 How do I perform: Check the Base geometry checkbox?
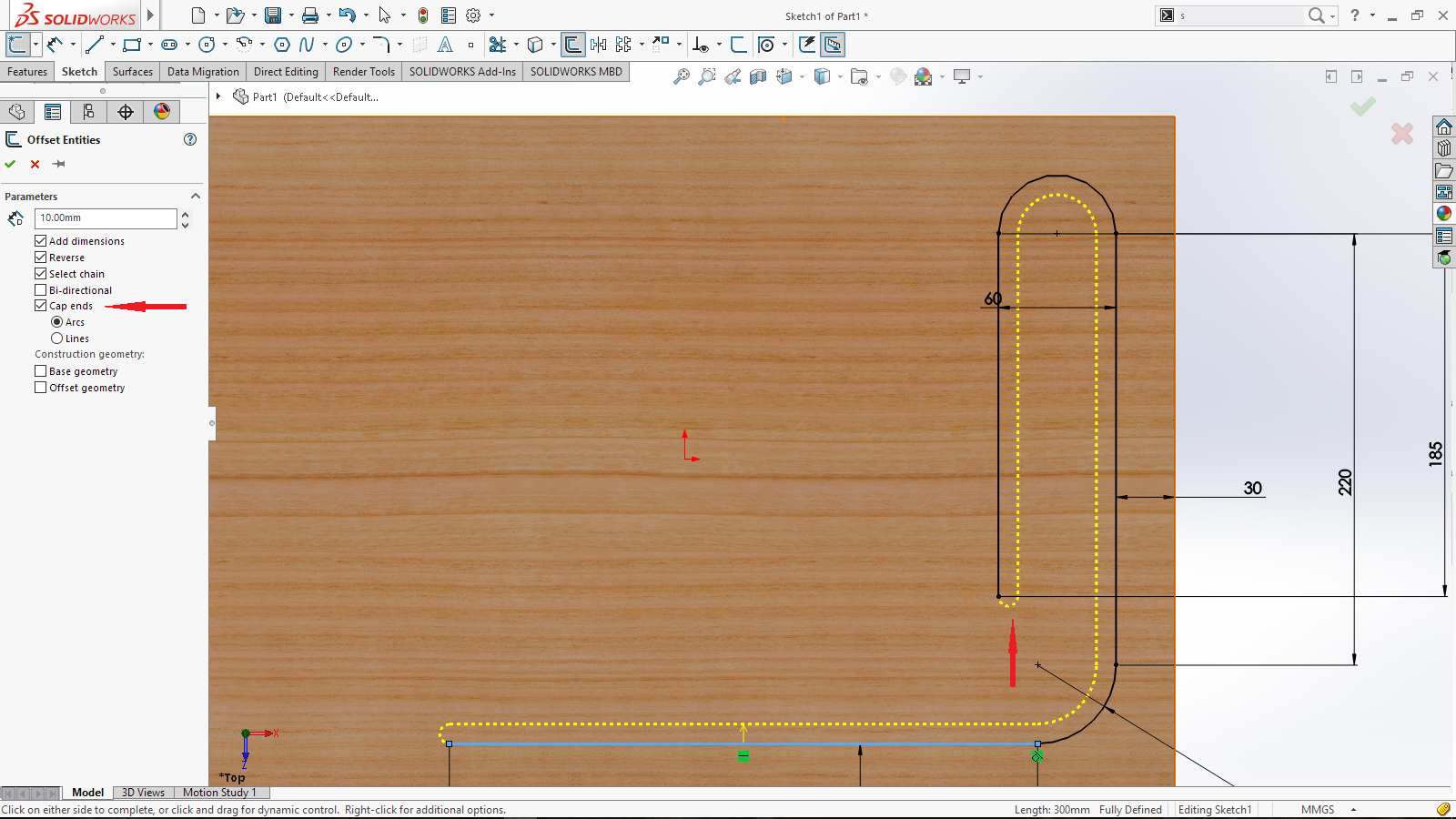coord(41,371)
